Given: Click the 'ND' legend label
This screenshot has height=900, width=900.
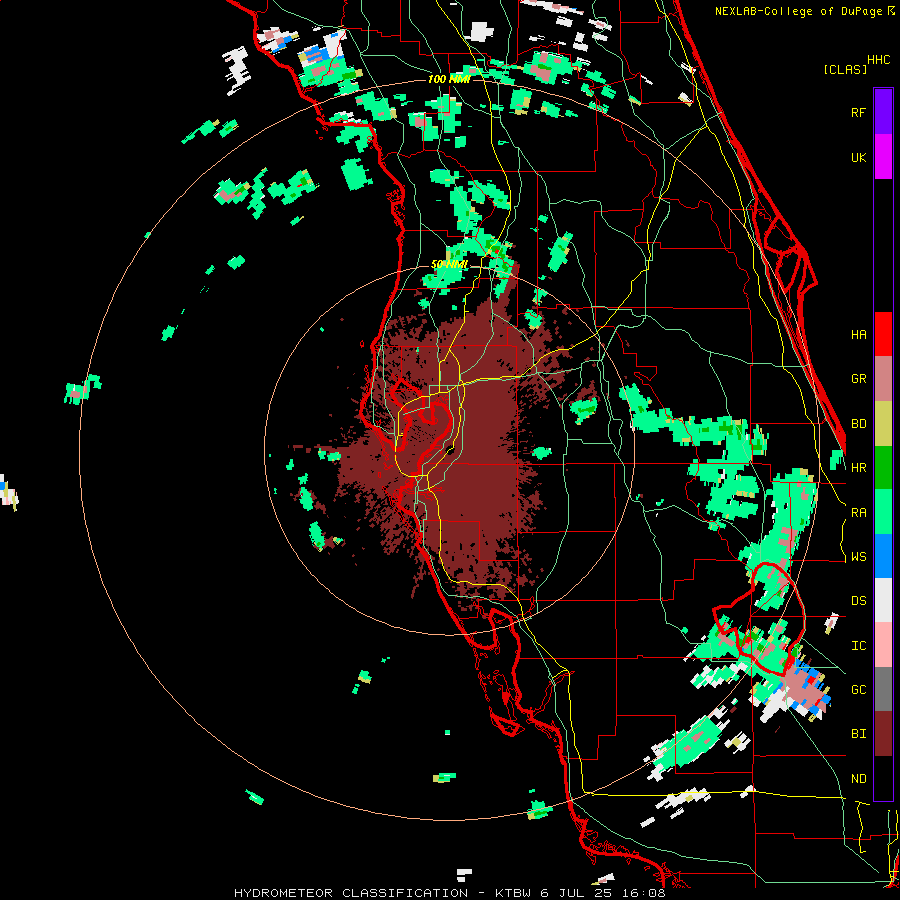Looking at the screenshot, I should [x=858, y=779].
